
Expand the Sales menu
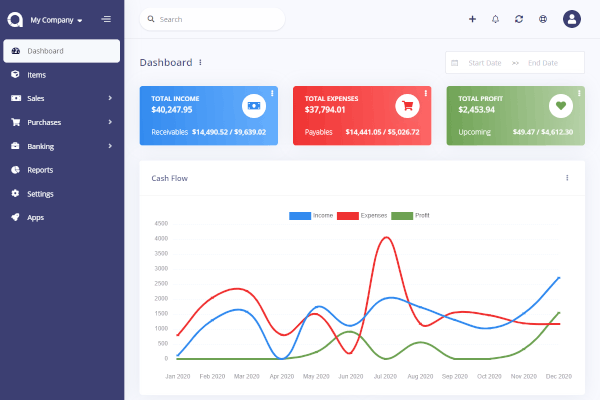pos(61,98)
